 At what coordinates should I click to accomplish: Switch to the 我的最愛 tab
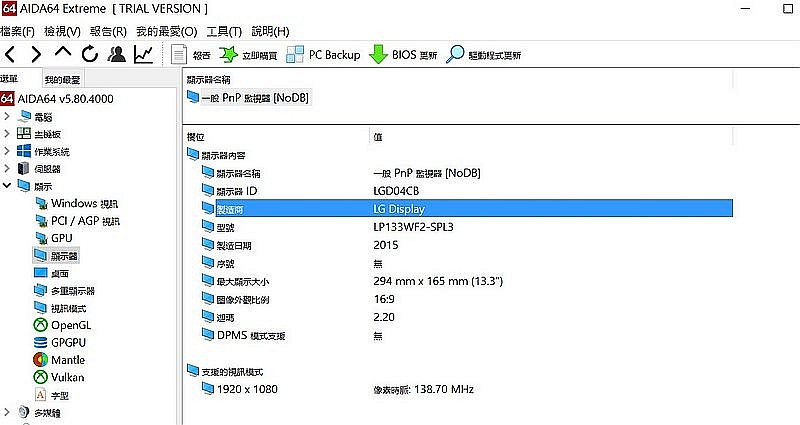tap(62, 80)
